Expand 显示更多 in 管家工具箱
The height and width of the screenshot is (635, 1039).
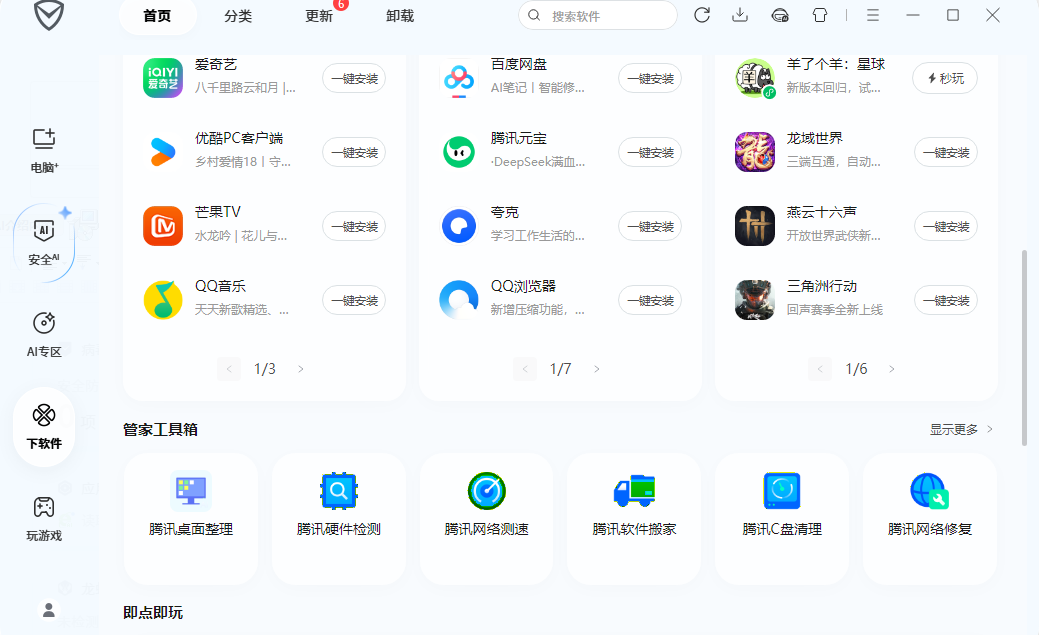point(961,430)
